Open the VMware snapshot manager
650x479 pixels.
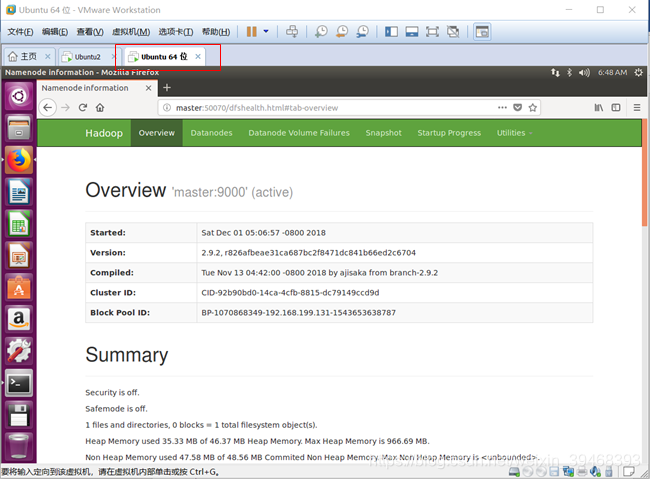click(362, 32)
